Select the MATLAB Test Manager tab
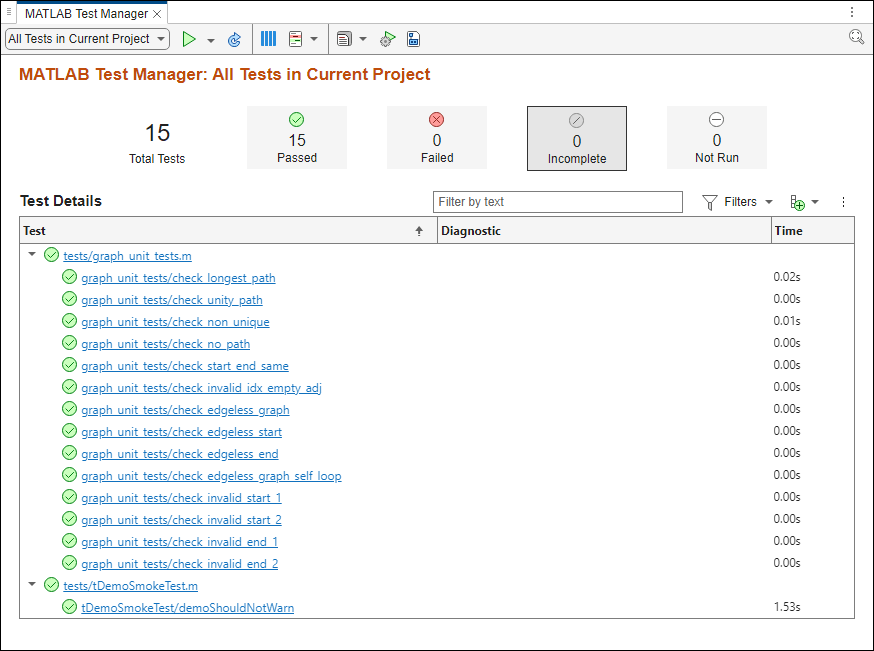The image size is (874, 651). (x=86, y=14)
